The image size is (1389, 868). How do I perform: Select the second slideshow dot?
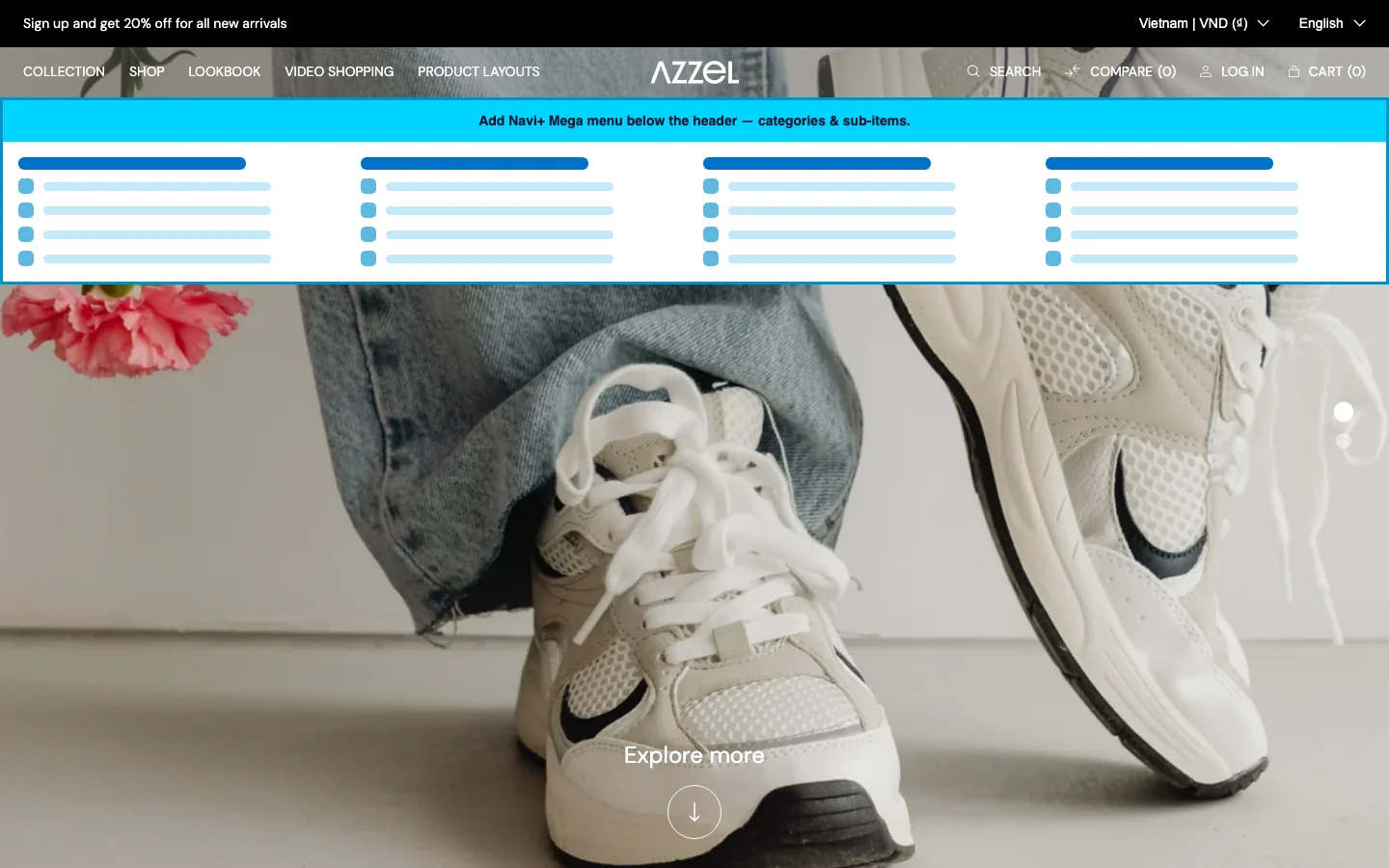1344,441
